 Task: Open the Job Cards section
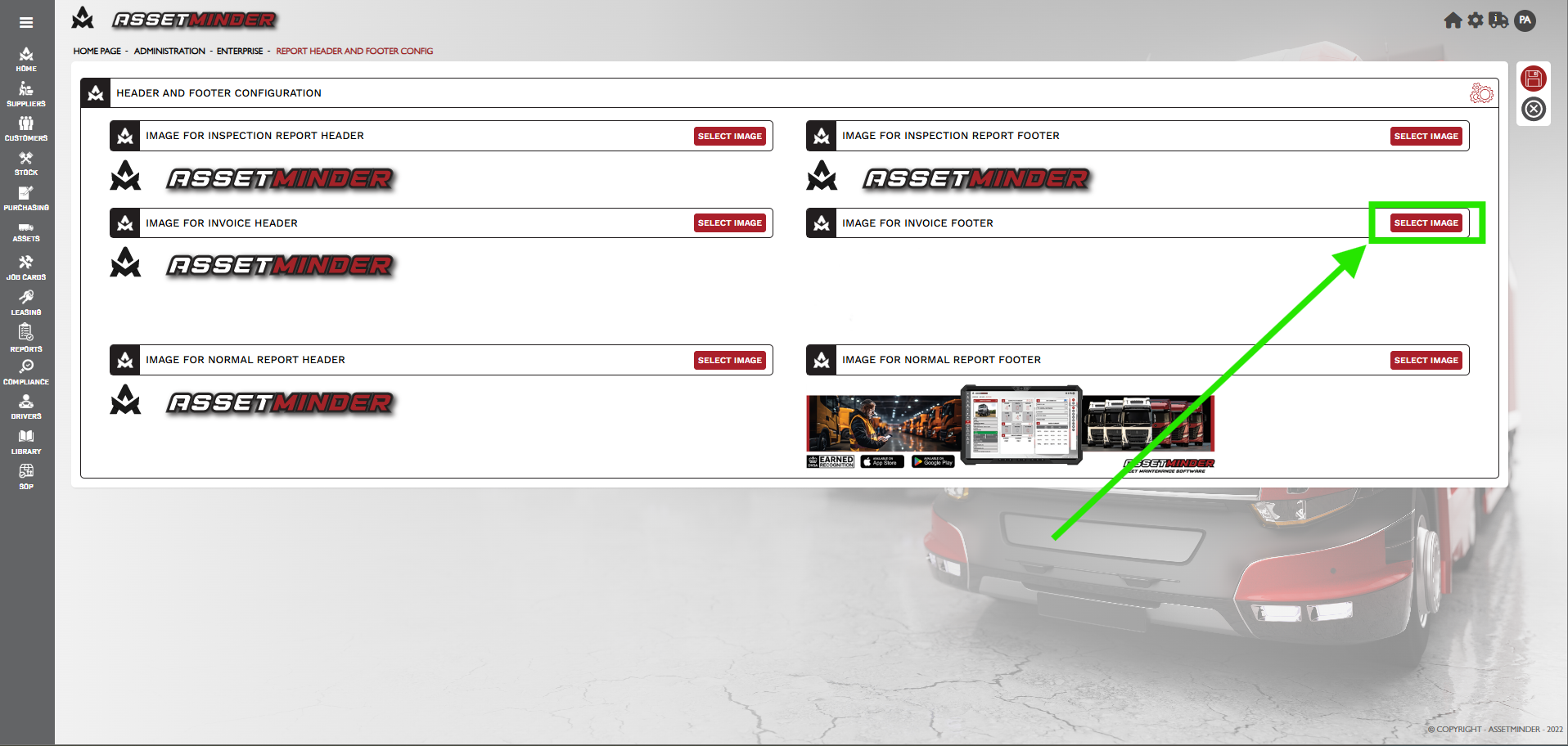(x=26, y=267)
